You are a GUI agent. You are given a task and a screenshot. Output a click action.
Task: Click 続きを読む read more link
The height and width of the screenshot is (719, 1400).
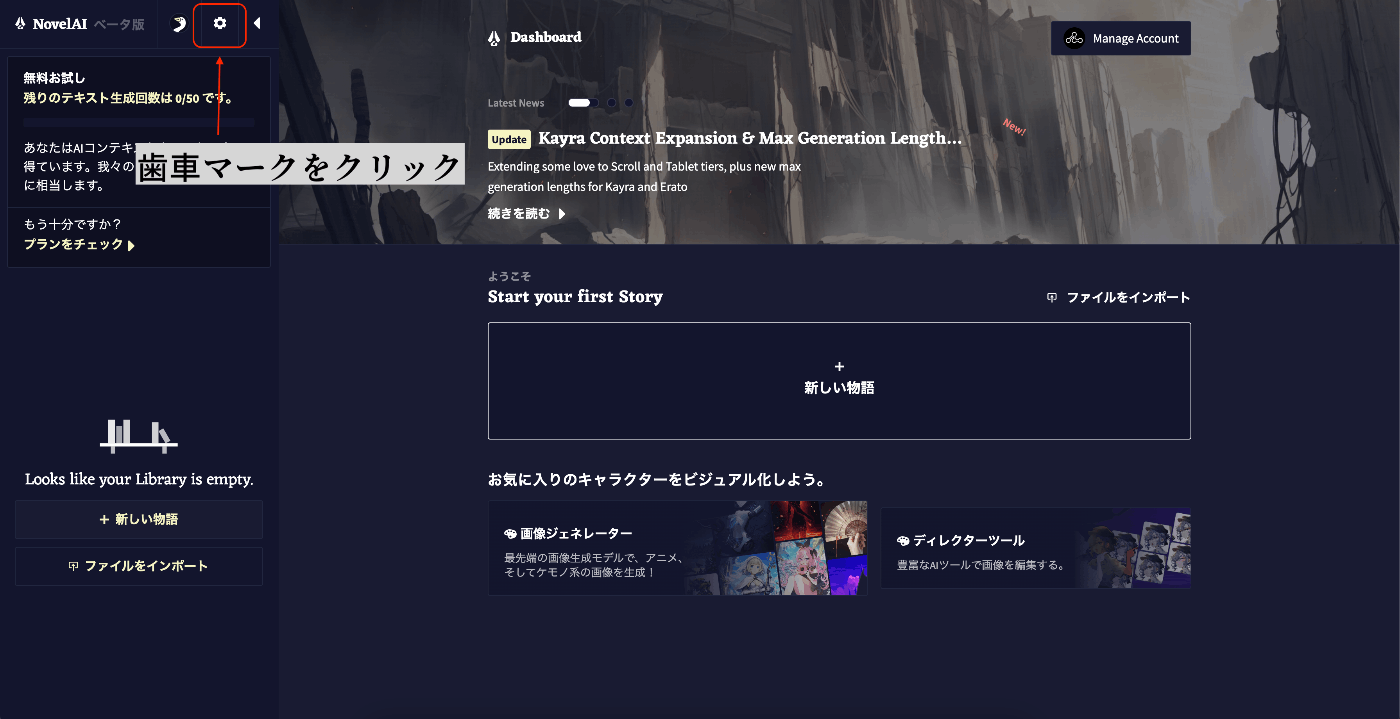coord(519,213)
